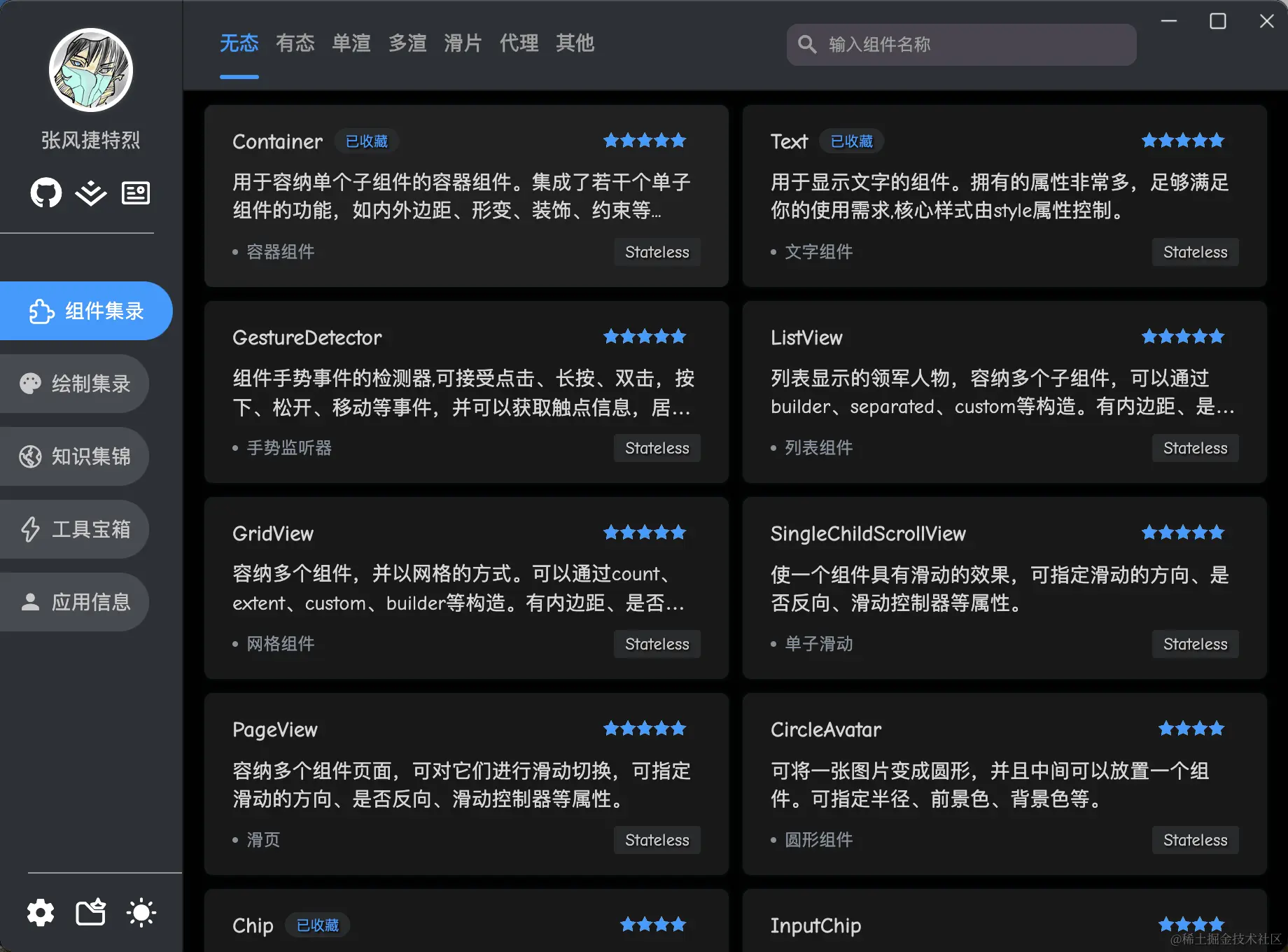This screenshot has height=952, width=1288.
Task: Select 组件集录 in the sidebar
Action: 86,311
